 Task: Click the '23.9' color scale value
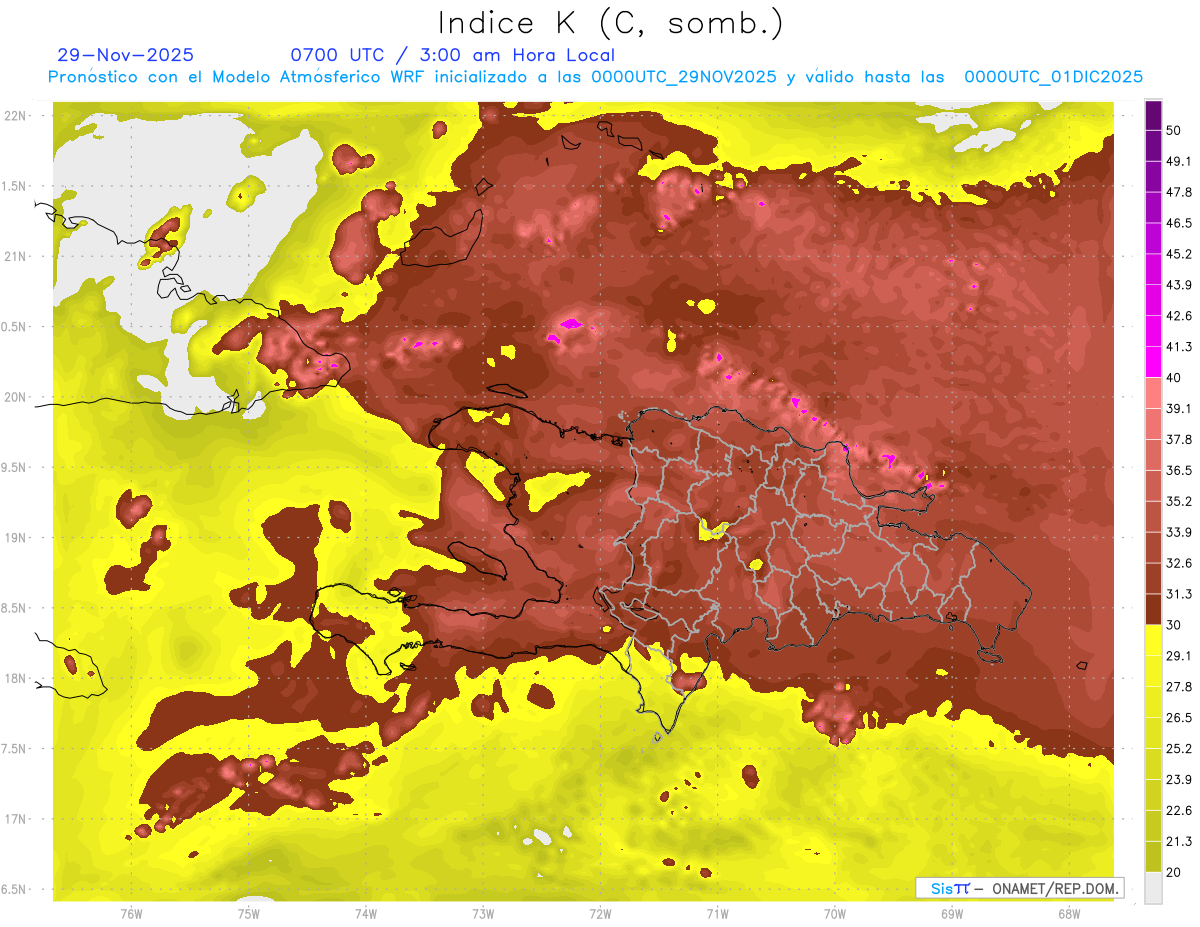[1179, 779]
